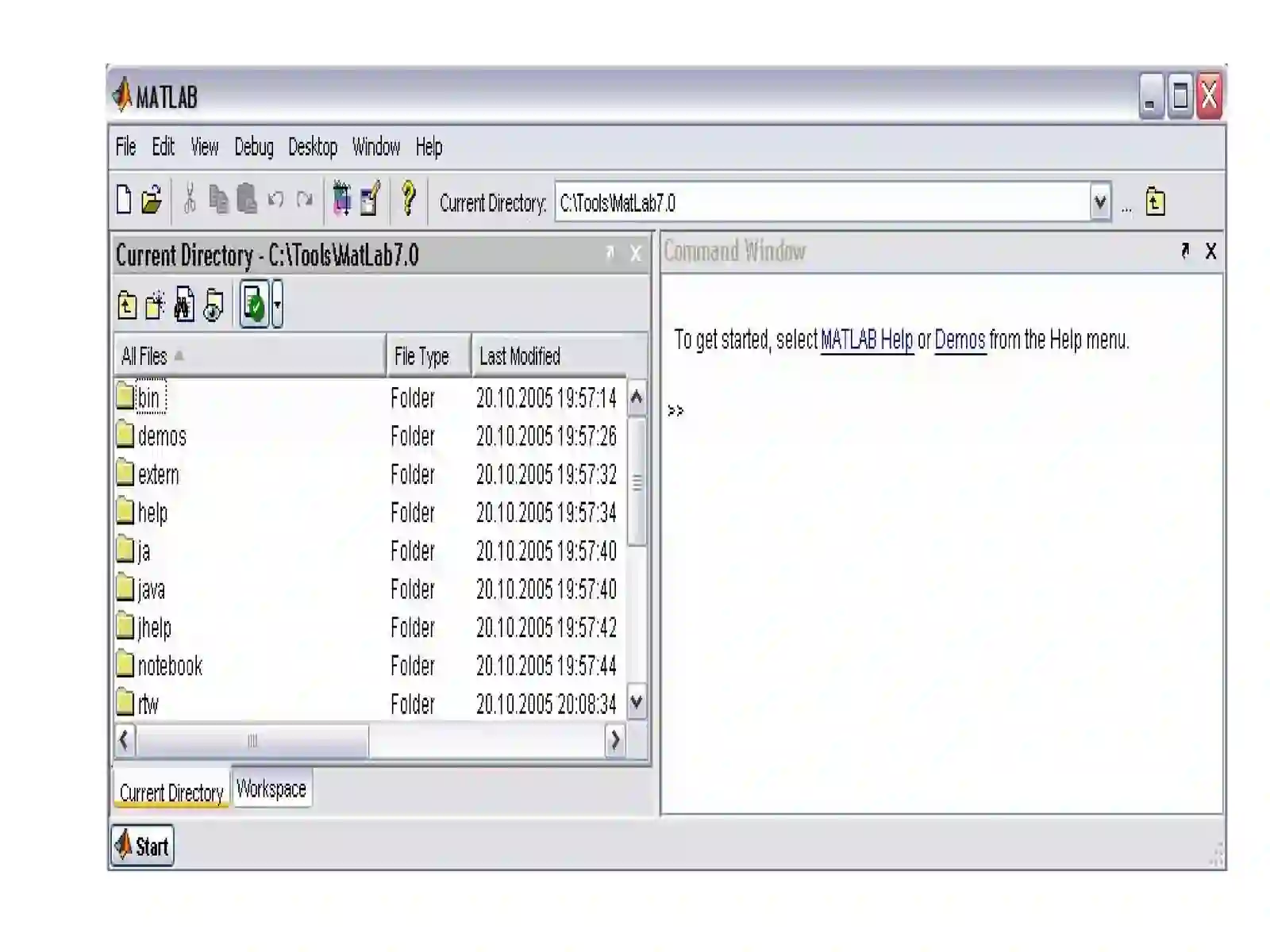Click the MATLAB Start button
Screen dimensions: 1270x952
pos(142,846)
